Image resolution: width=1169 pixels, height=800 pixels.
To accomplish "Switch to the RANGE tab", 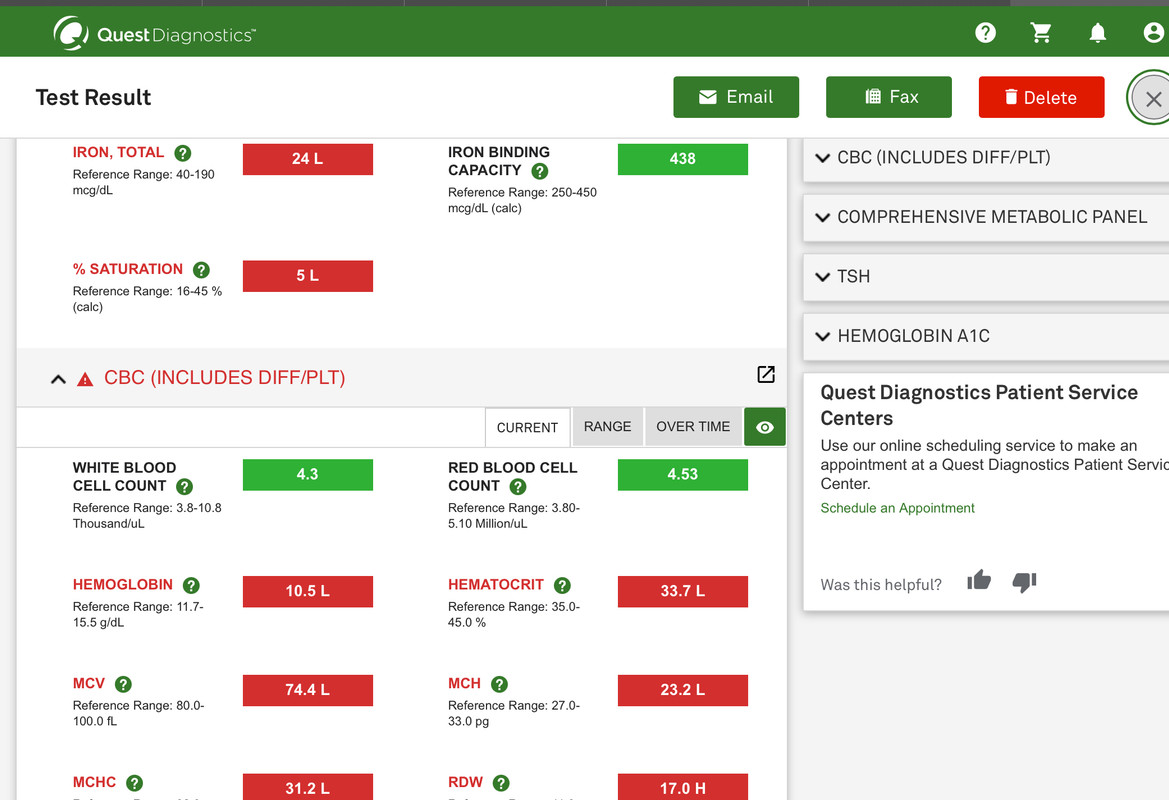I will coord(608,426).
